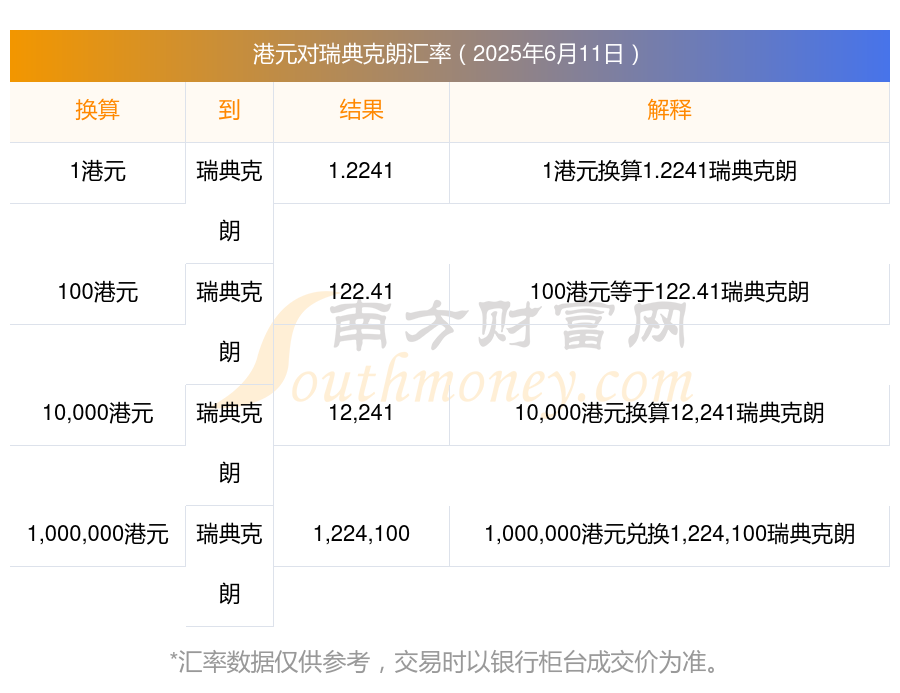The width and height of the screenshot is (900, 693).
Task: Click the 1,000,000港元 cell
Action: (98, 535)
